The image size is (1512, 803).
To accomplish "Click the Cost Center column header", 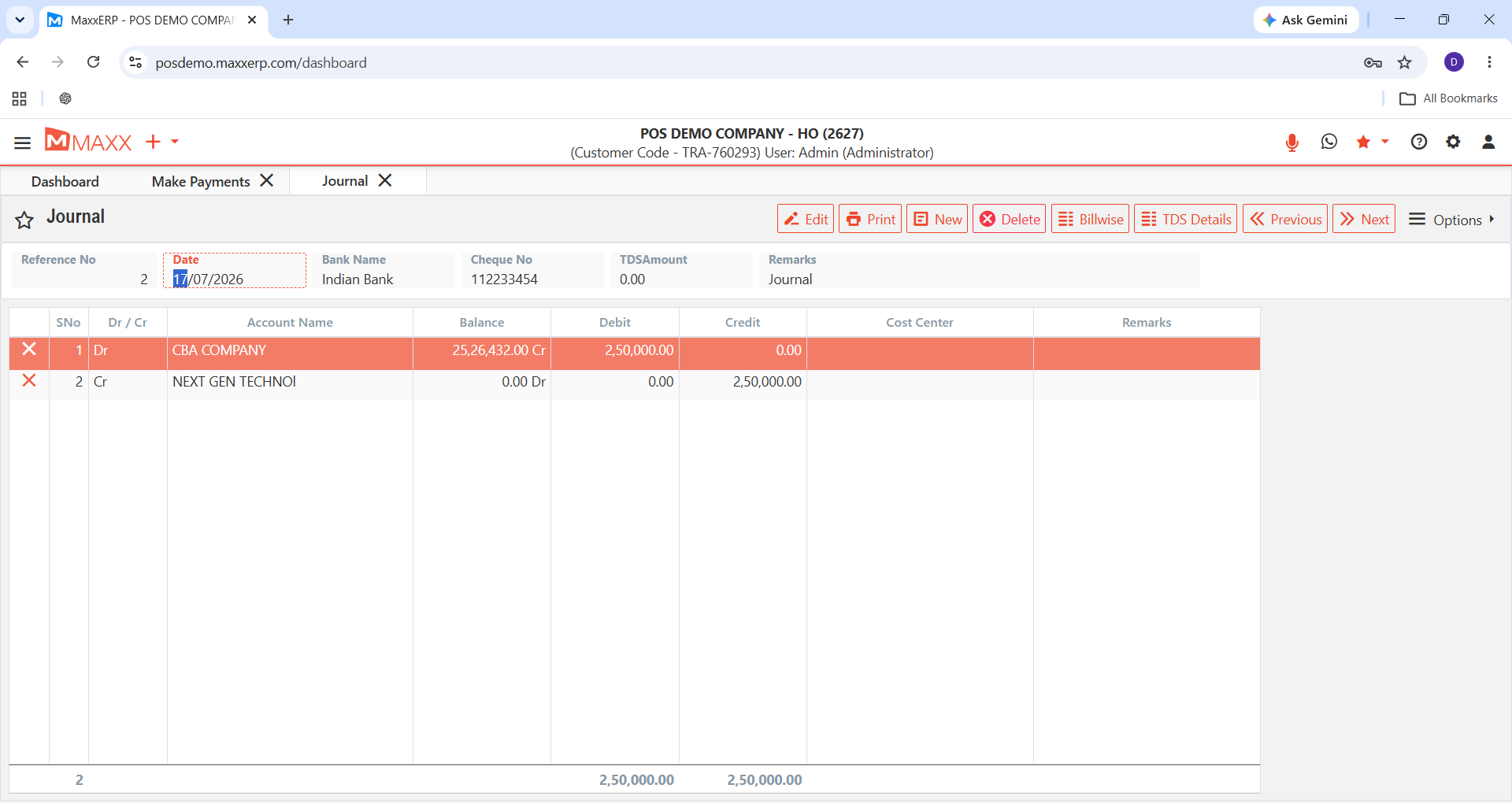I will pyautogui.click(x=920, y=323).
